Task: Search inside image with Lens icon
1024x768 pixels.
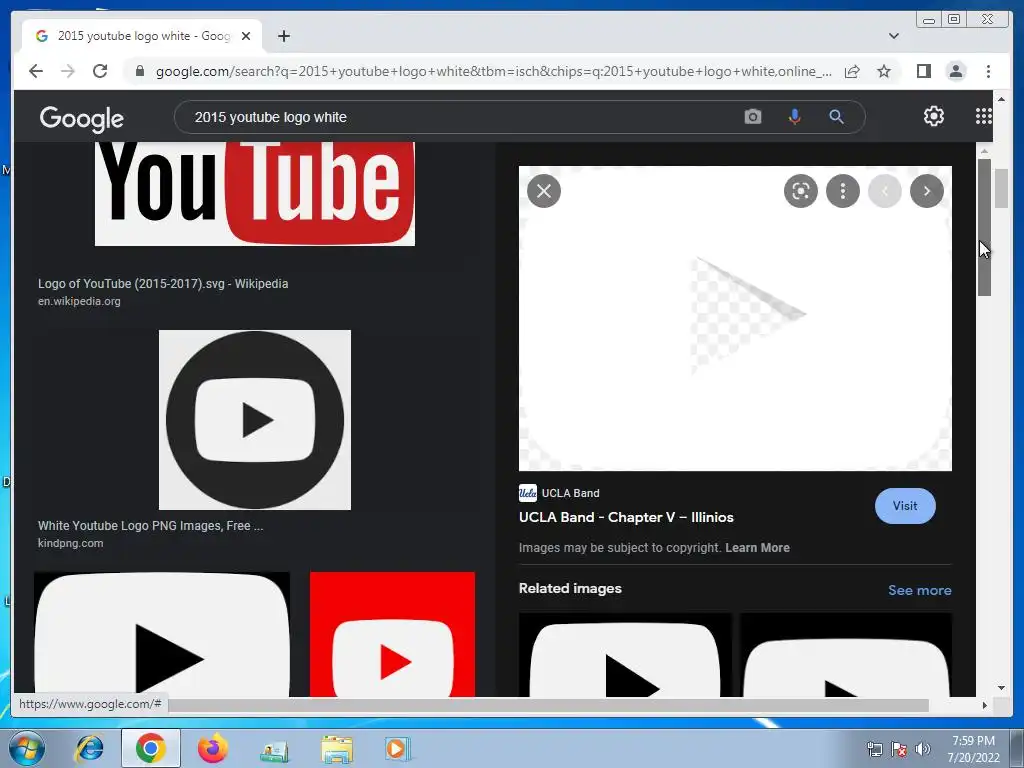Action: tap(801, 191)
